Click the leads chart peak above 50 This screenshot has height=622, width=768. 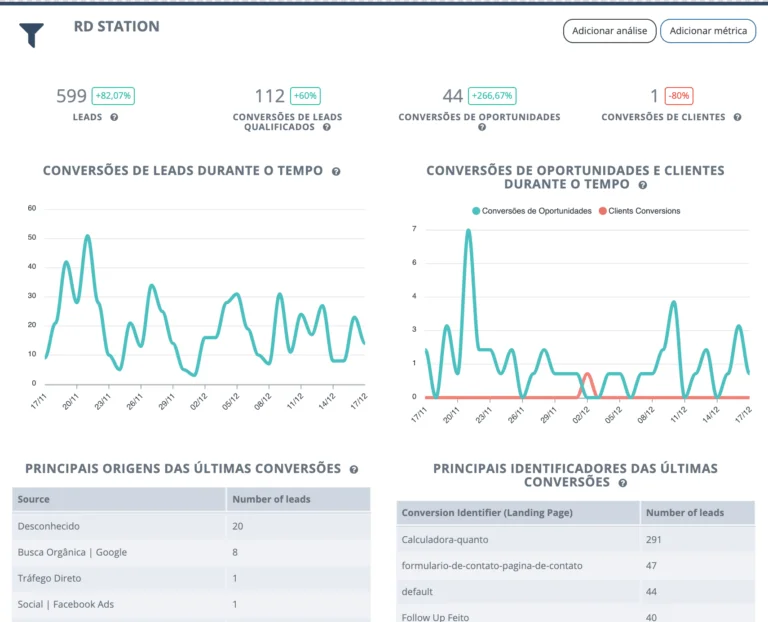[87, 238]
